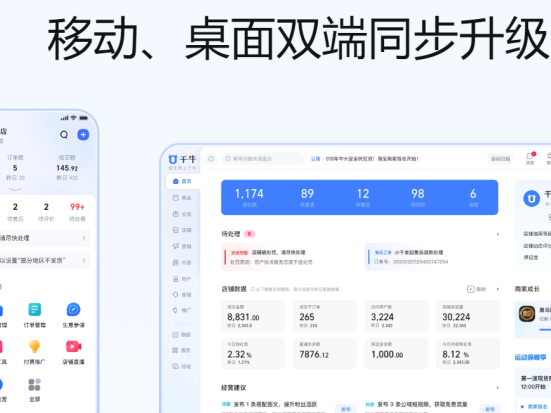The height and width of the screenshot is (413, 551).
Task: Open the 小千发起售后退款处理 card
Action: click(432, 257)
